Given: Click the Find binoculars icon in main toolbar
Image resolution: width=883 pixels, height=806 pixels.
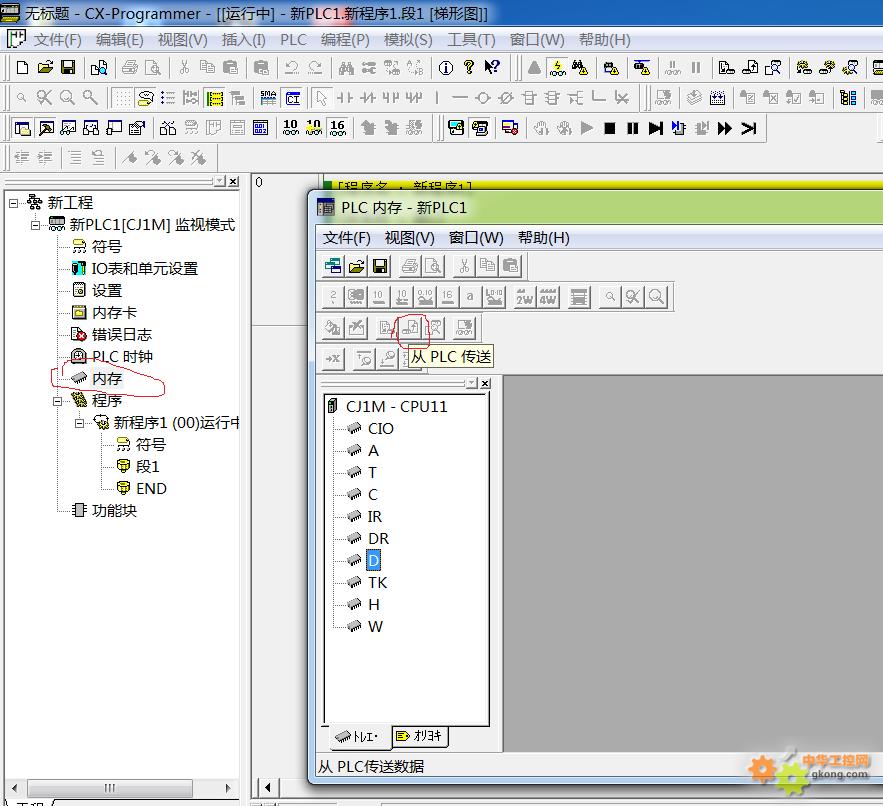Looking at the screenshot, I should click(346, 68).
